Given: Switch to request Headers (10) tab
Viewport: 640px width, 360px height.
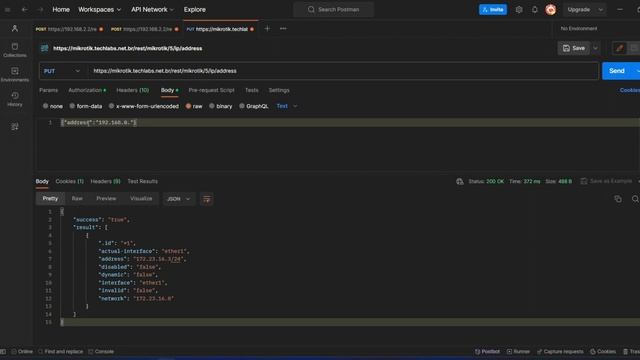Looking at the screenshot, I should pyautogui.click(x=133, y=90).
